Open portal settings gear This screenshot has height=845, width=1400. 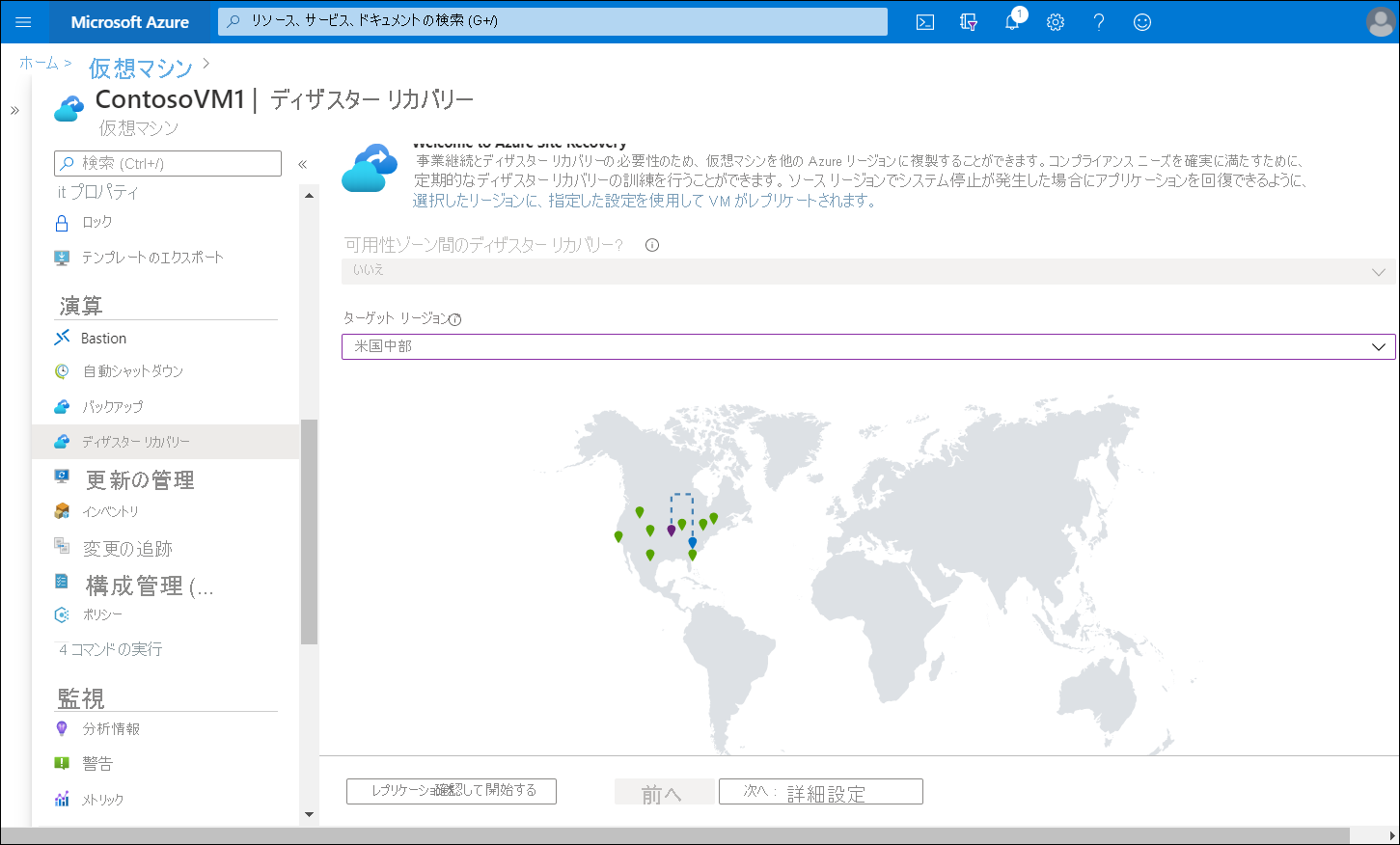click(x=1056, y=22)
